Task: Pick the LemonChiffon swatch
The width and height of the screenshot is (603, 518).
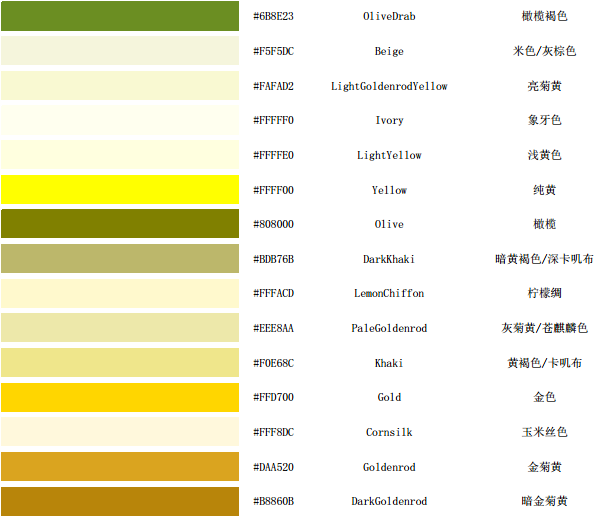Action: (x=120, y=293)
